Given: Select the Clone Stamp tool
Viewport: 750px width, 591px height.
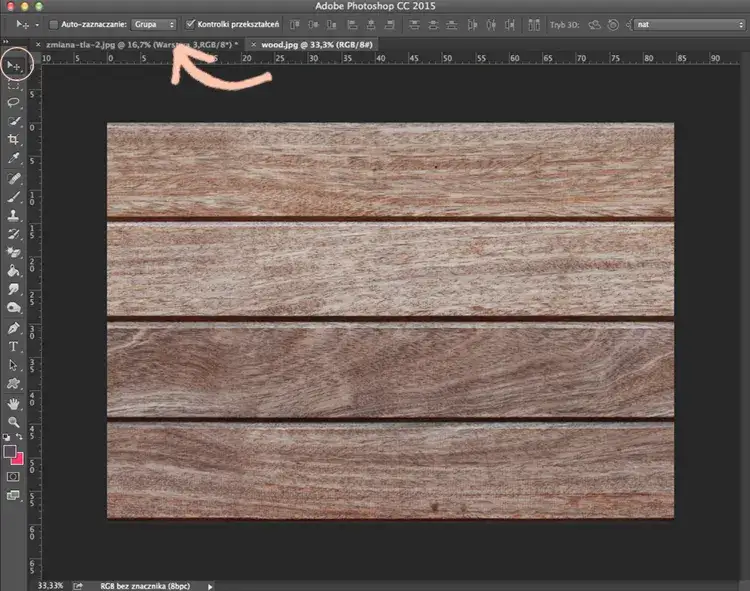Looking at the screenshot, I should coord(14,215).
